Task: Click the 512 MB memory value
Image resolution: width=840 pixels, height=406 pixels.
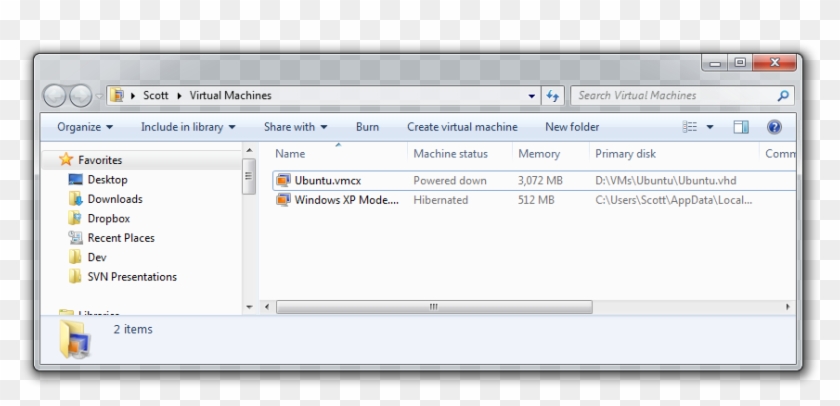Action: 536,200
